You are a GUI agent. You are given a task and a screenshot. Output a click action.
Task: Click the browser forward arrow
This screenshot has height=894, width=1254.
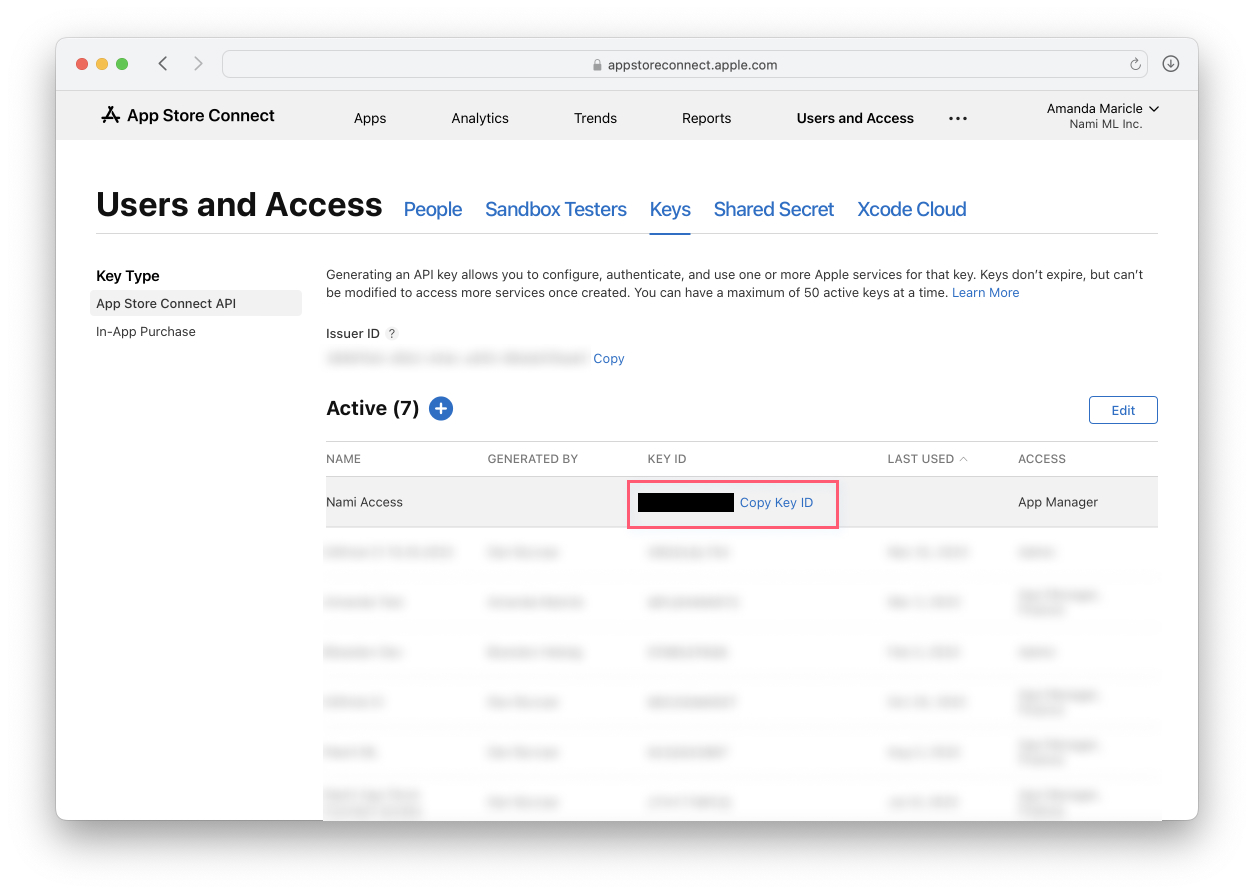coord(198,64)
